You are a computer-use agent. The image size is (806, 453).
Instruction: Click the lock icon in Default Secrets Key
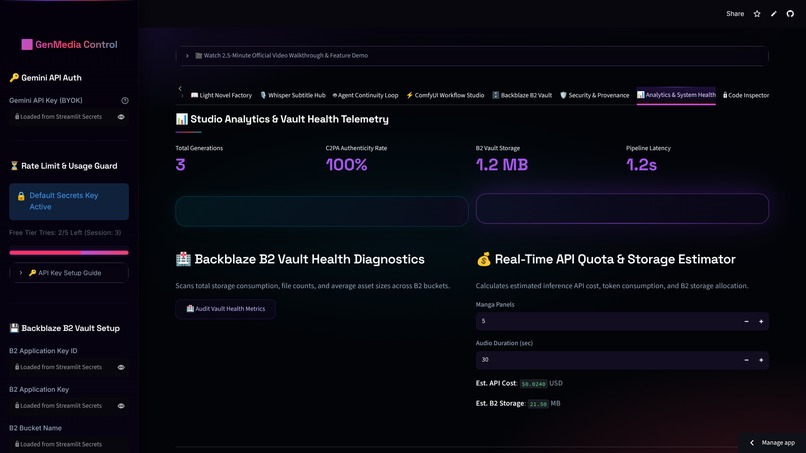click(x=21, y=196)
